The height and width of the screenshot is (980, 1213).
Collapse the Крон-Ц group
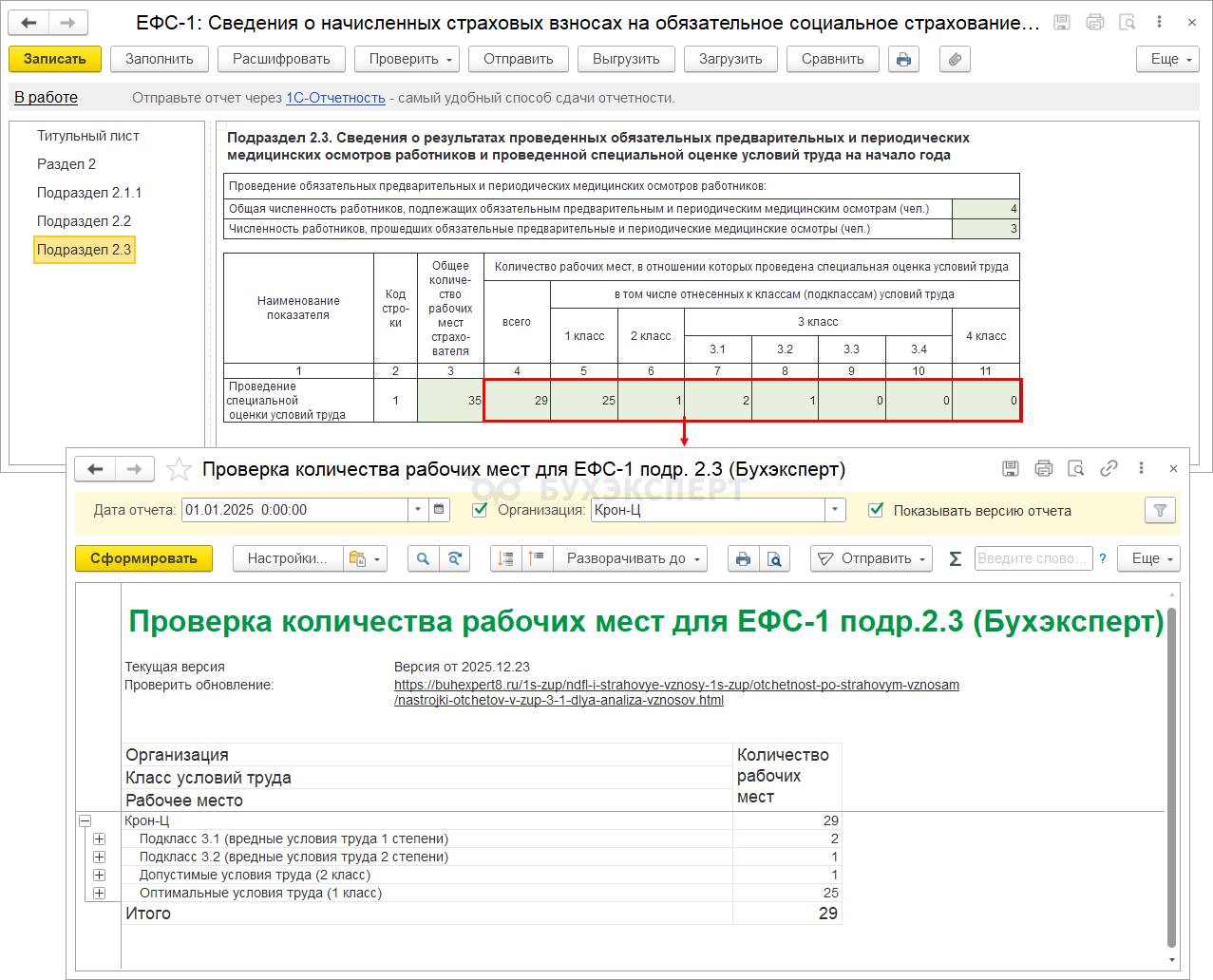85,820
